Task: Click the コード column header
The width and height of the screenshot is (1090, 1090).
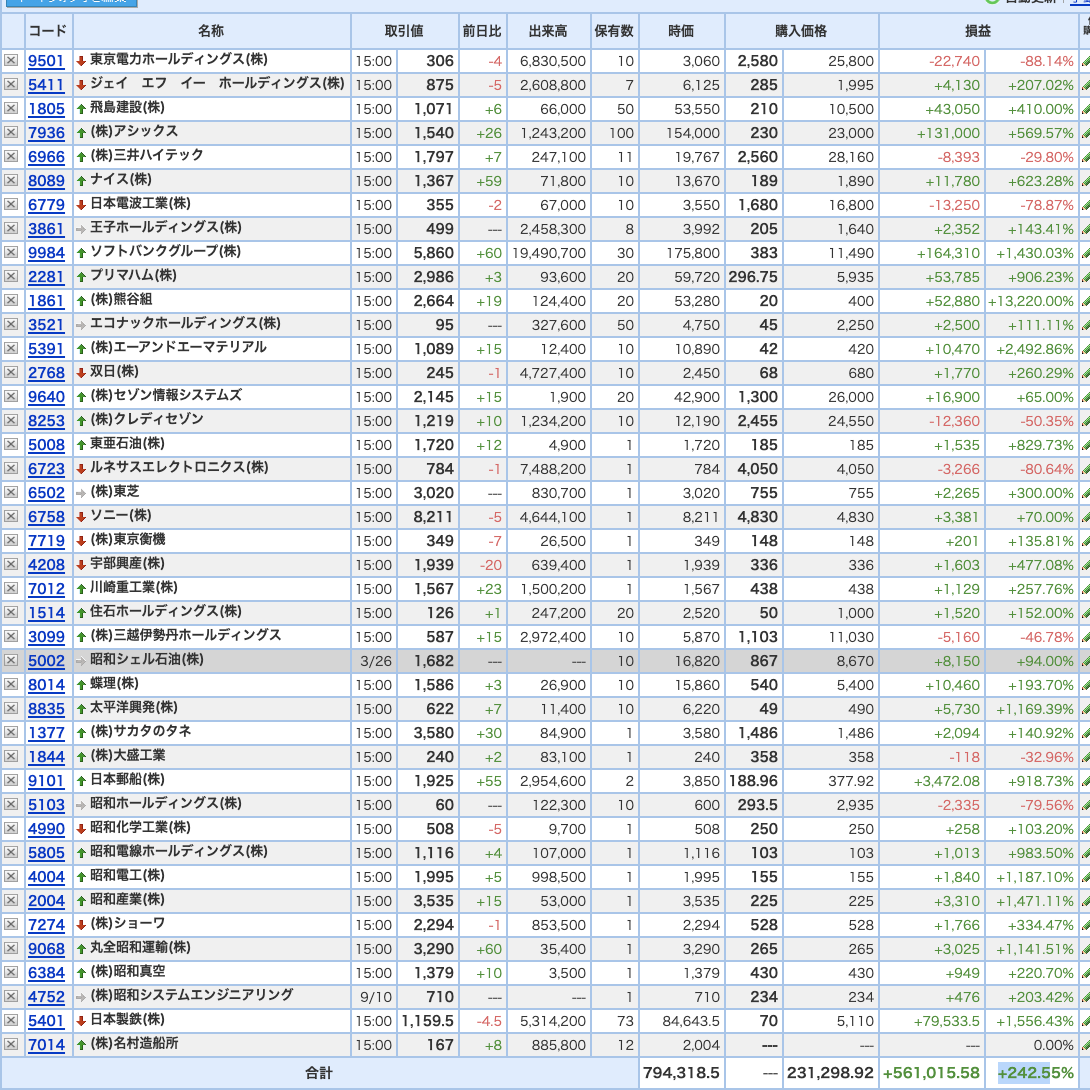Action: tap(48, 31)
